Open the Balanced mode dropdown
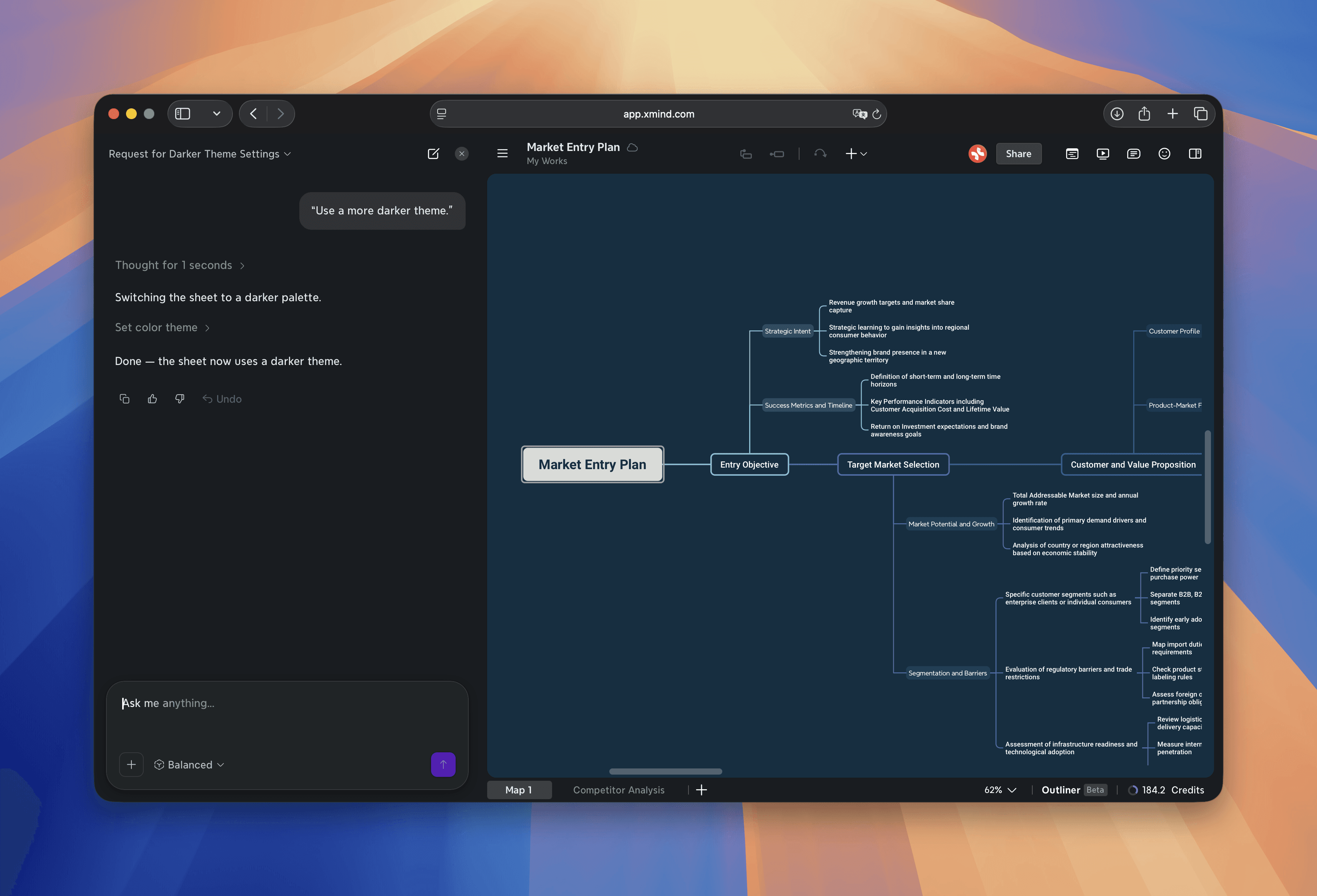The image size is (1317, 896). pos(189,765)
